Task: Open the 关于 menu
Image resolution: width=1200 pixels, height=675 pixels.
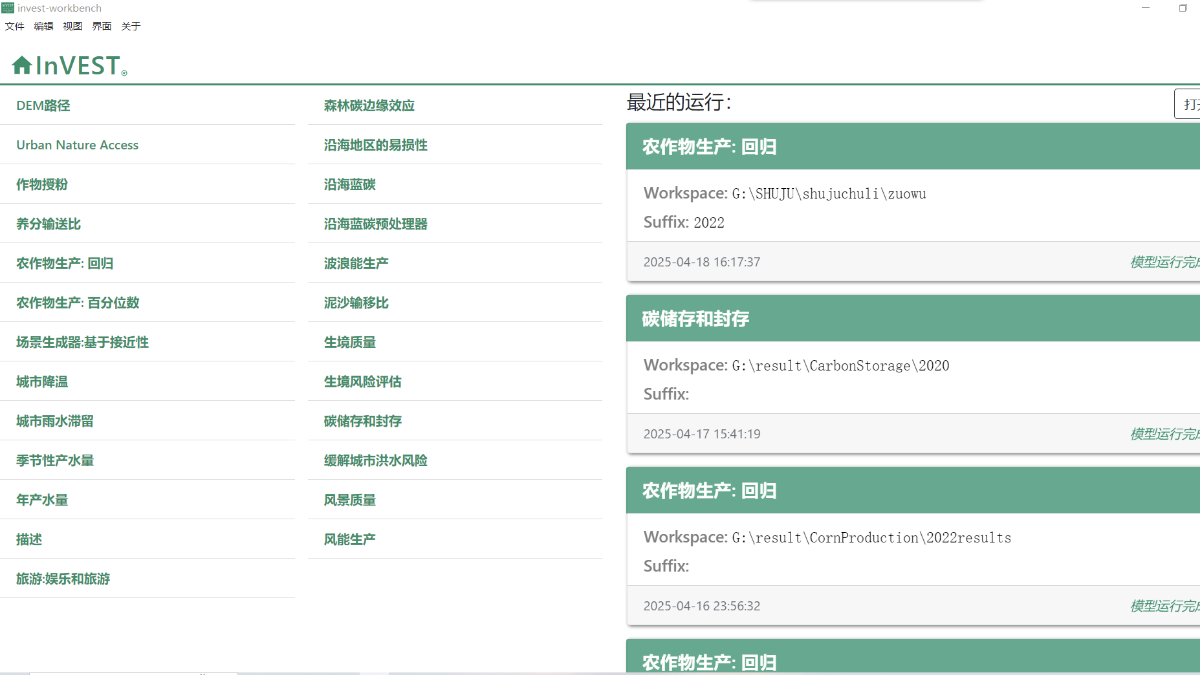Action: 131,27
